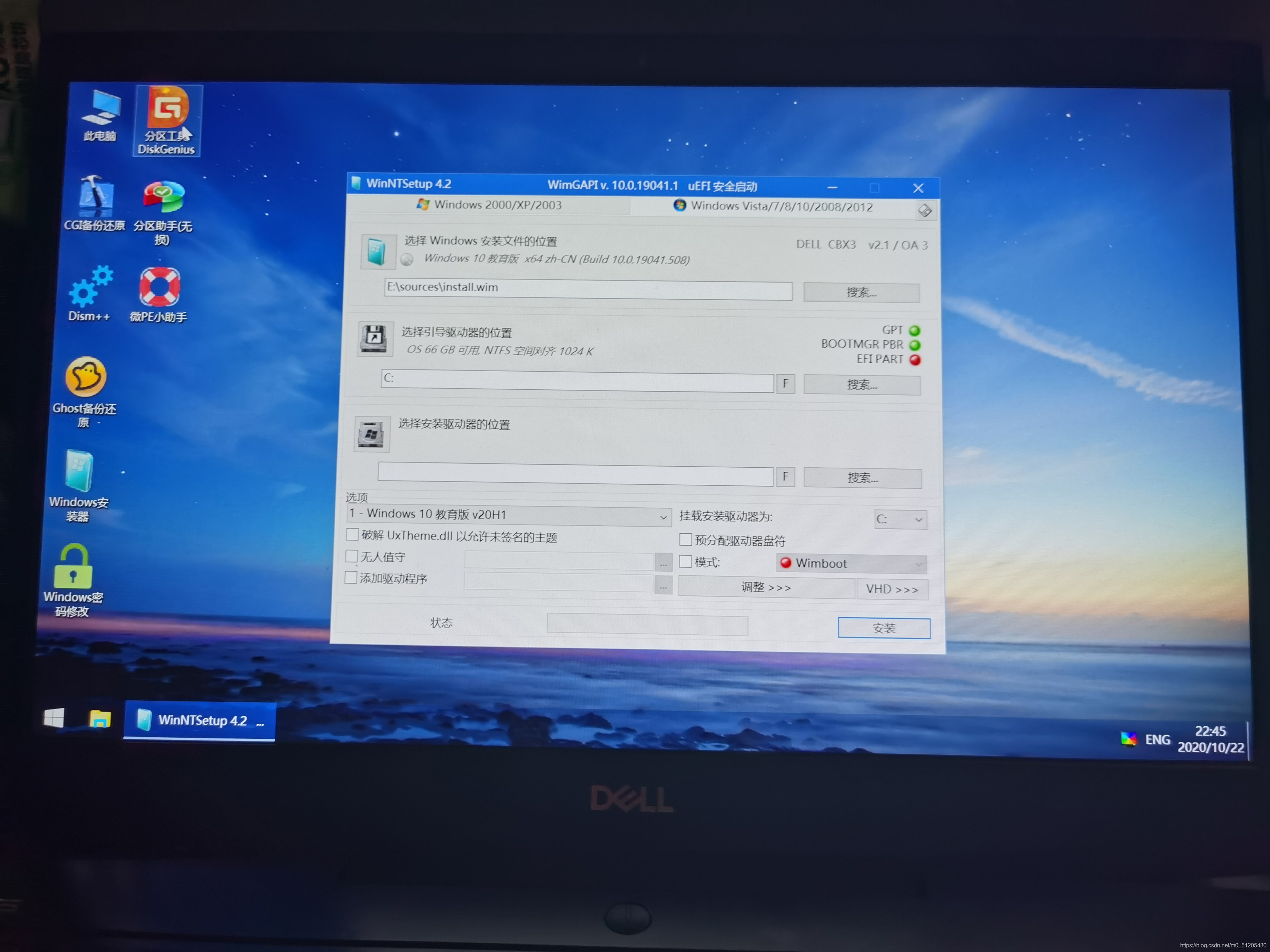
Task: Click the DELL CBX3 v2.1 / OA 3 text
Action: coord(861,245)
